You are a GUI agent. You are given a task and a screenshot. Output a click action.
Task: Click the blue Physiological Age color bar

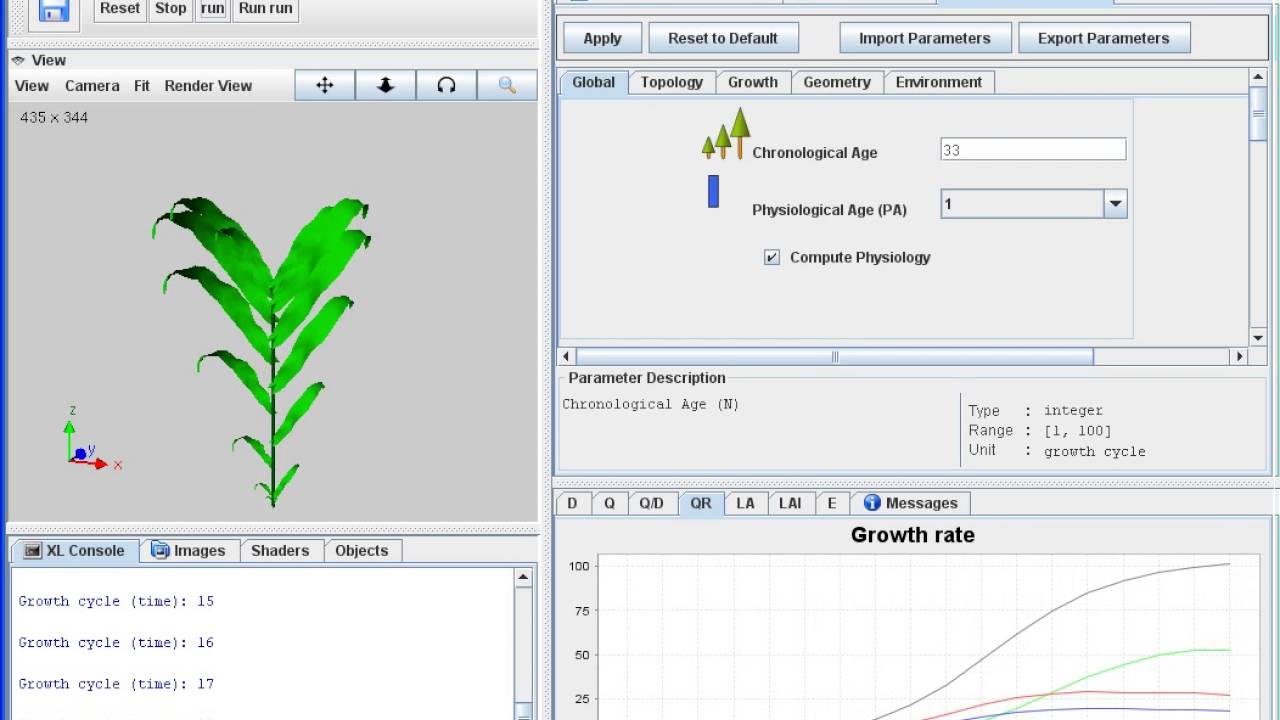click(713, 191)
